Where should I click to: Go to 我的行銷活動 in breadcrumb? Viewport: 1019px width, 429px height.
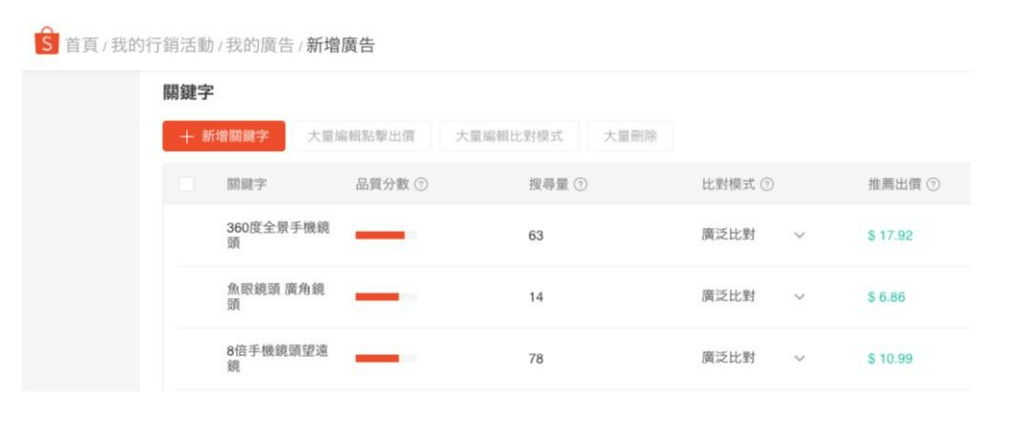point(162,46)
